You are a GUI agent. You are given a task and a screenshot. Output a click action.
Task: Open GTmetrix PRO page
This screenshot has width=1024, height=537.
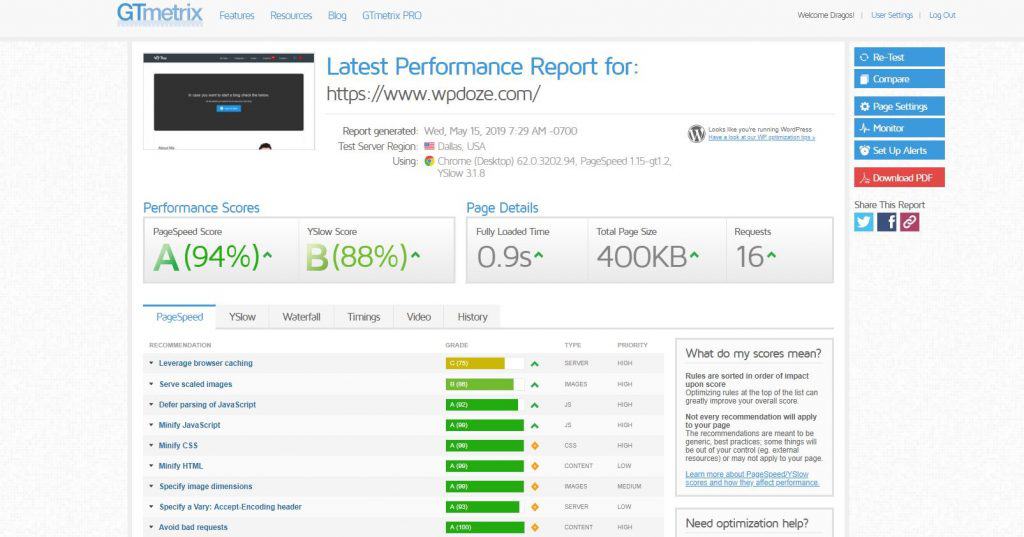coord(392,15)
